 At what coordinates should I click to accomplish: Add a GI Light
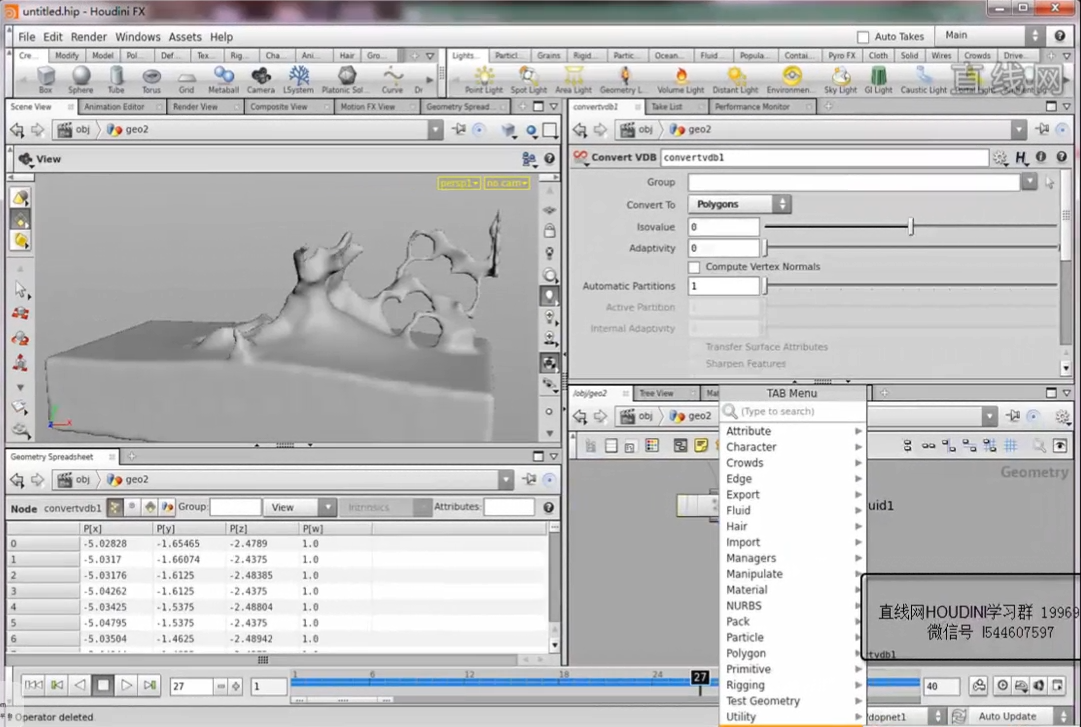point(878,79)
